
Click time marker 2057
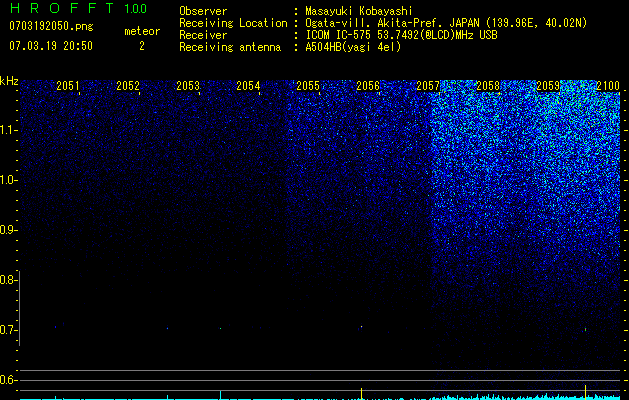[428, 86]
